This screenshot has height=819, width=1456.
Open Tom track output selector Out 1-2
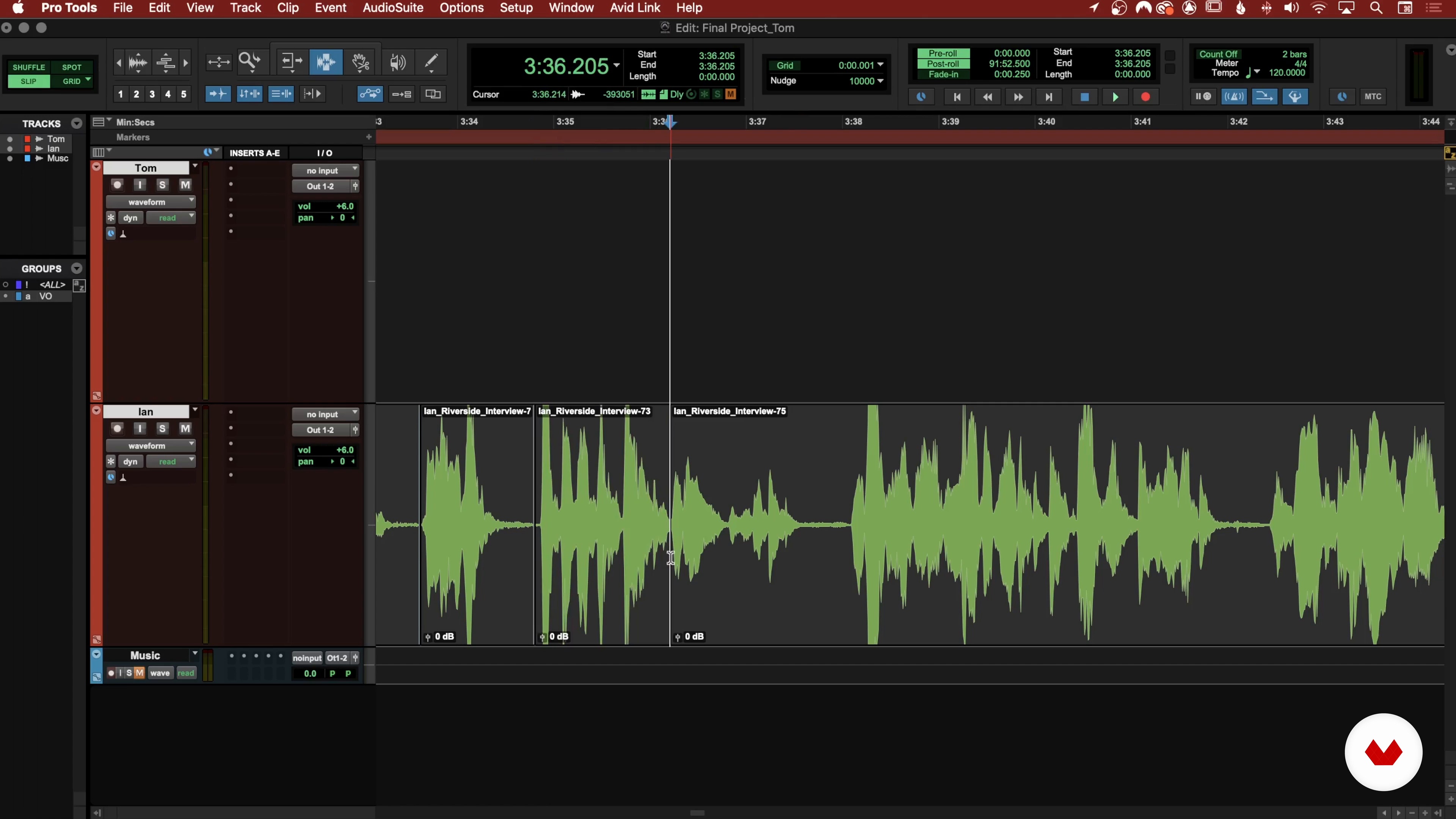pos(320,186)
